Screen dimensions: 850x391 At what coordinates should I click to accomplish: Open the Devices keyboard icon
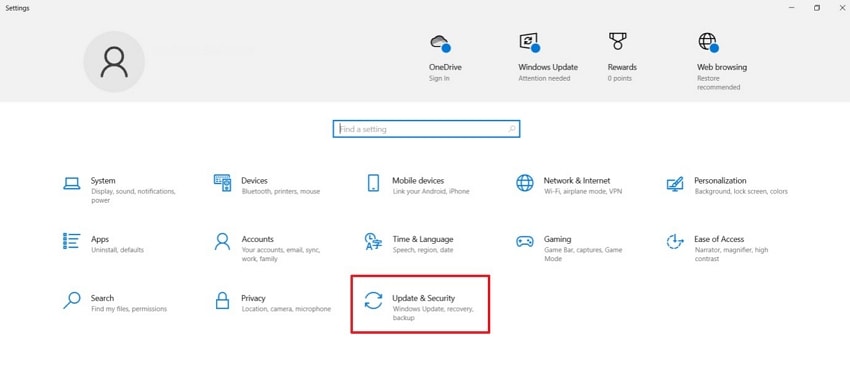[223, 183]
